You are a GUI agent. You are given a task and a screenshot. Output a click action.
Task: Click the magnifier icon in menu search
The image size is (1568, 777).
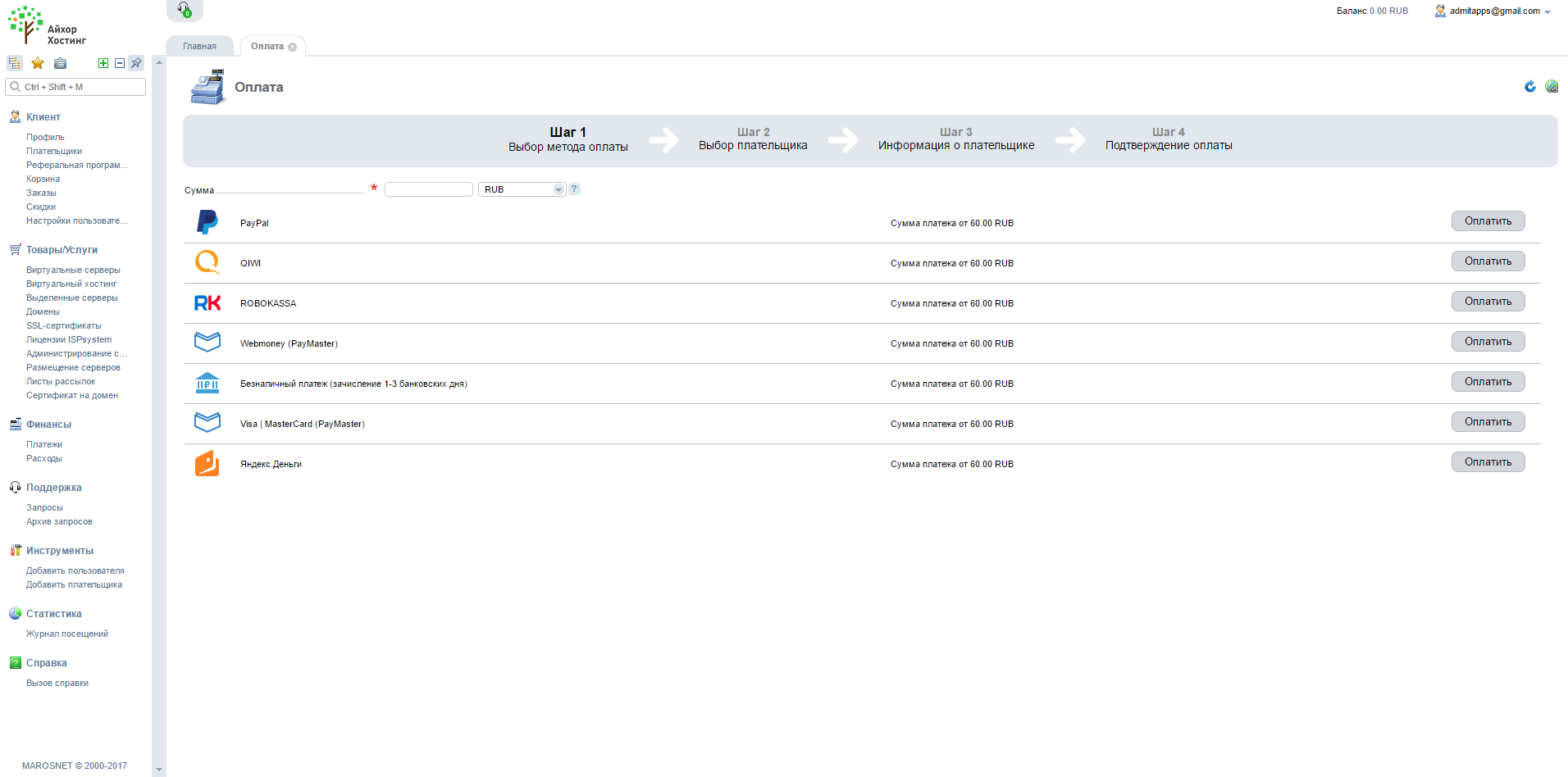(x=15, y=87)
